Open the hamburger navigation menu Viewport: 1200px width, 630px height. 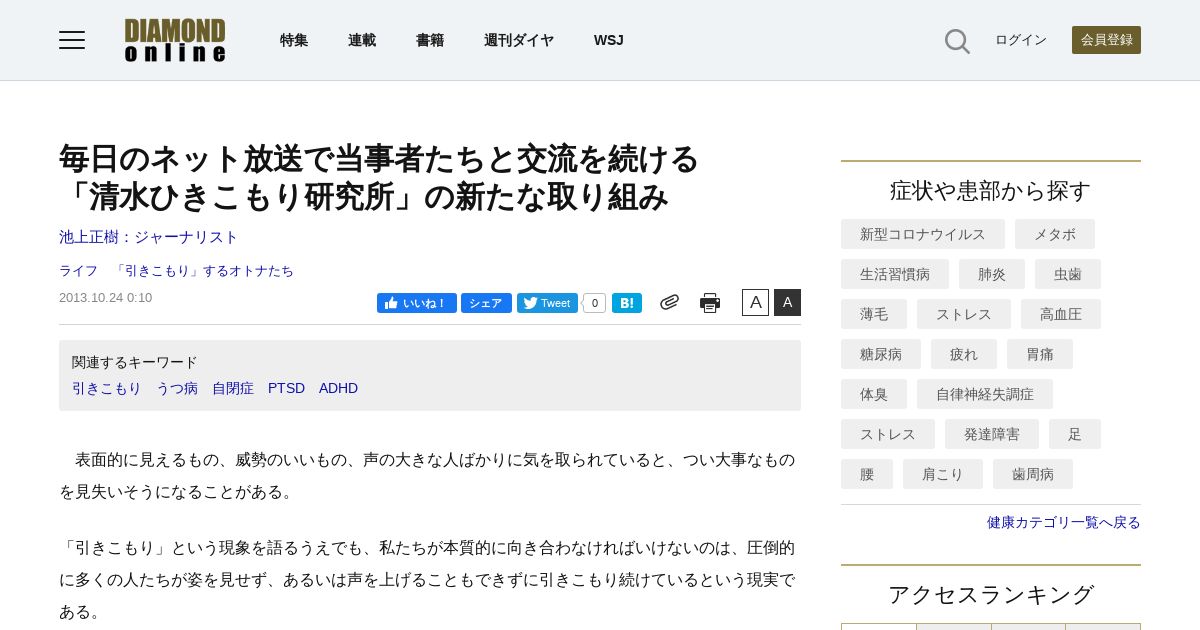(72, 40)
